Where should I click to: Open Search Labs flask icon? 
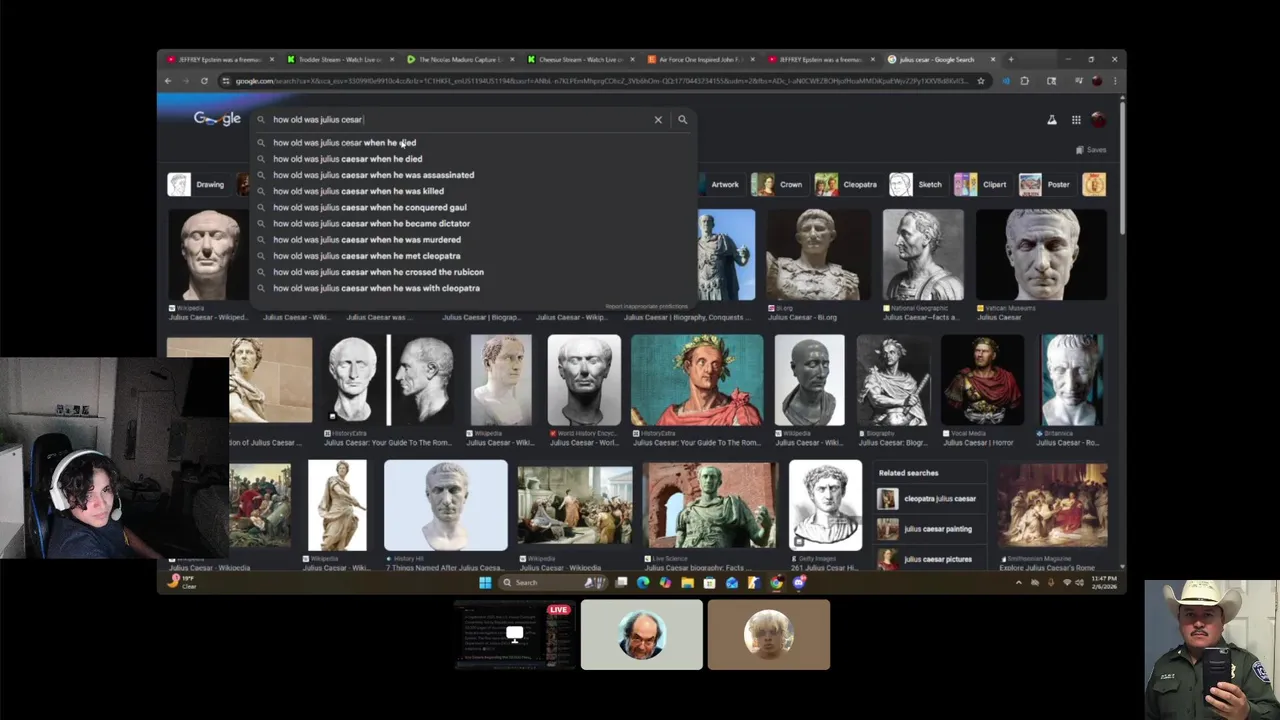click(x=1052, y=120)
